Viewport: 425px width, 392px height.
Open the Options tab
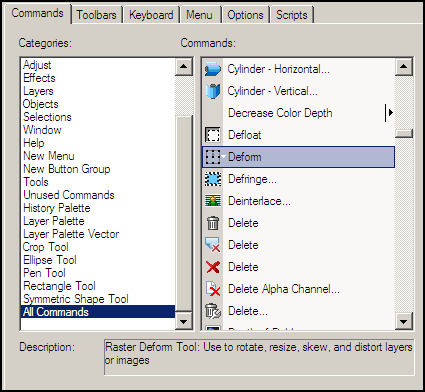coord(245,15)
